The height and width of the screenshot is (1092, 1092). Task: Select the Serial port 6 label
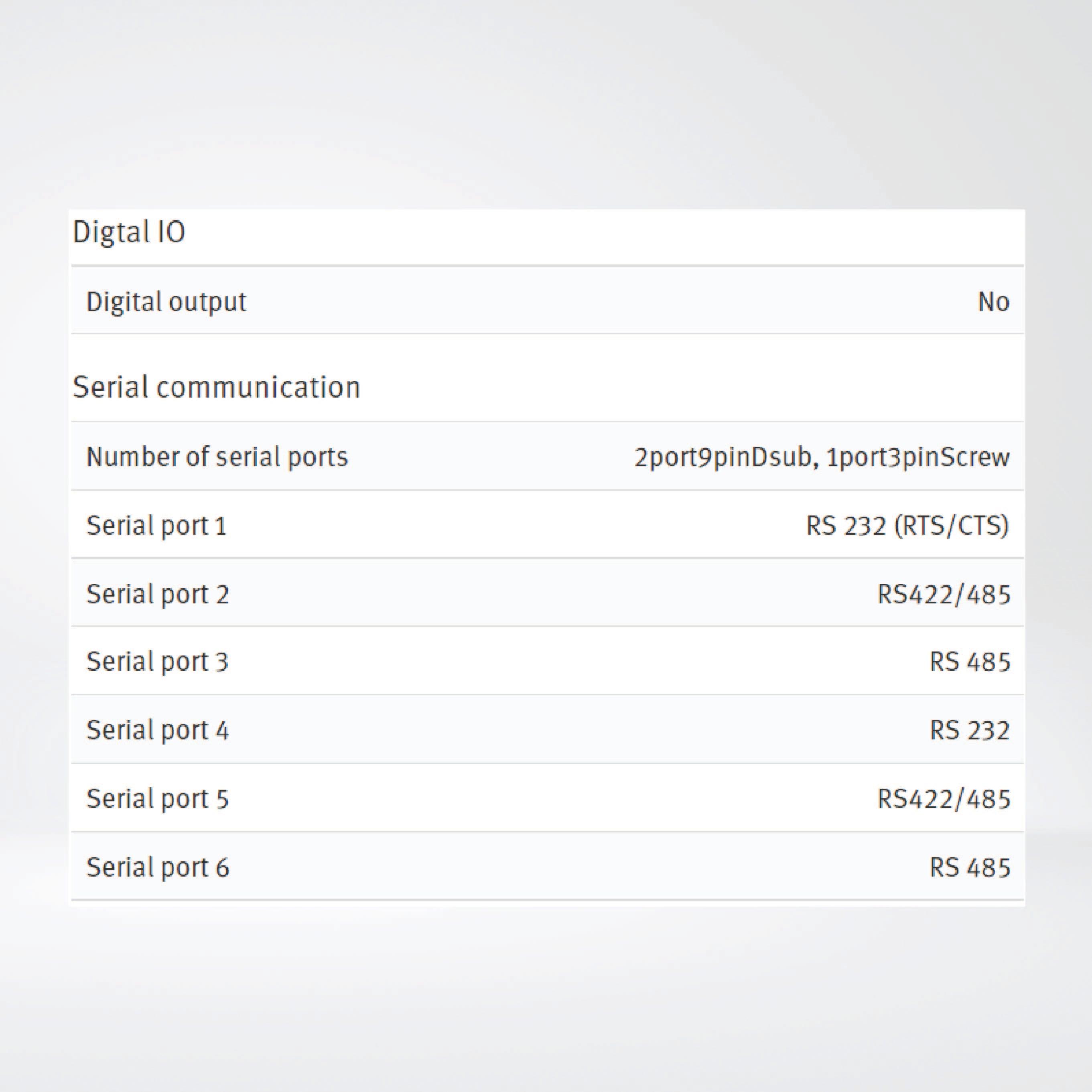pos(158,867)
